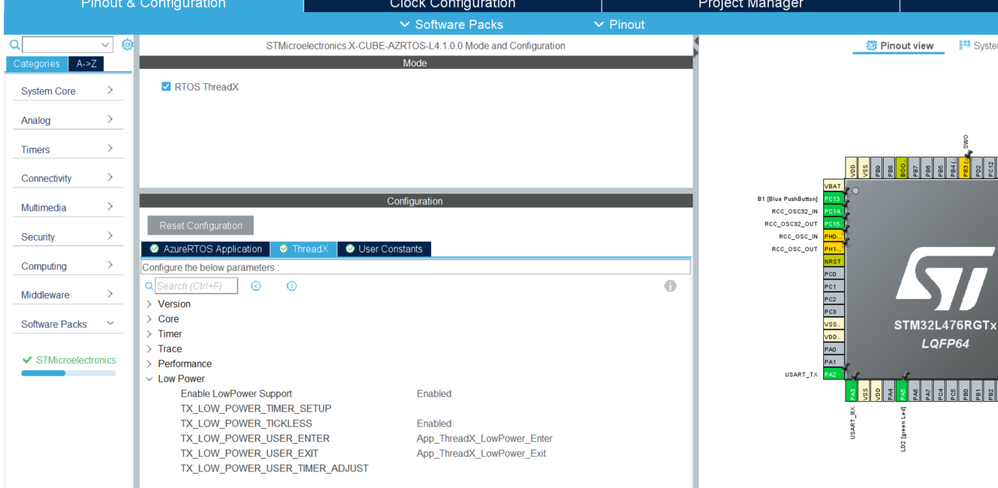The height and width of the screenshot is (488, 998).
Task: Select the NRST pin
Action: tap(834, 261)
